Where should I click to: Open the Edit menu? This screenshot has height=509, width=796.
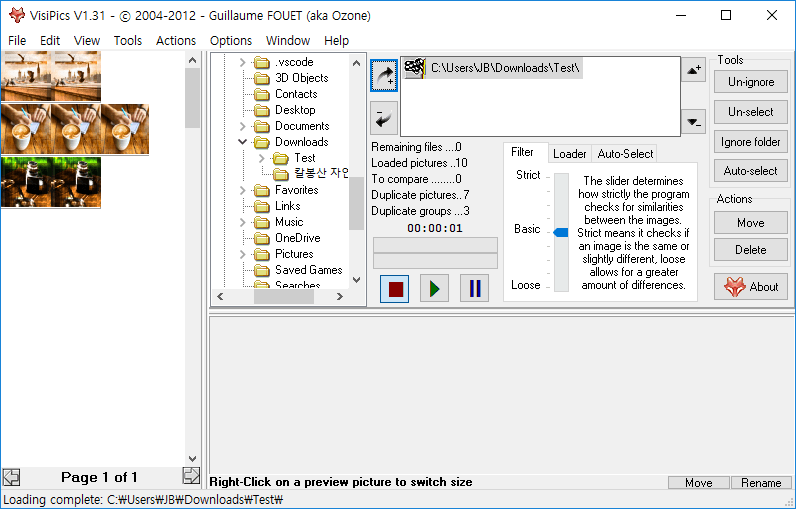(50, 41)
